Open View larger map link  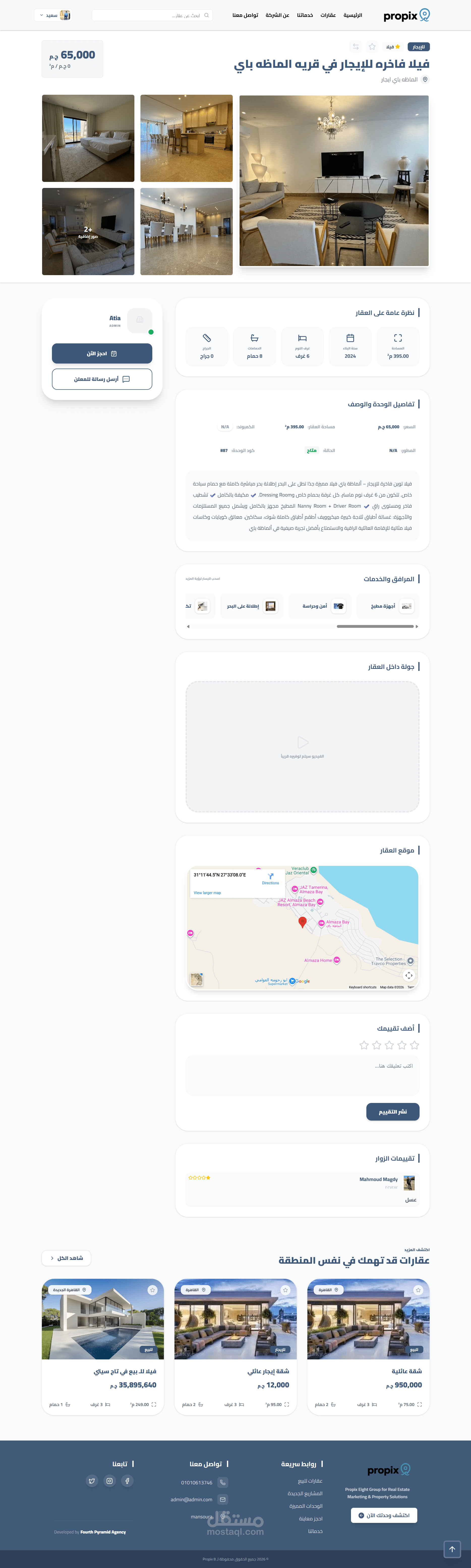click(x=207, y=893)
